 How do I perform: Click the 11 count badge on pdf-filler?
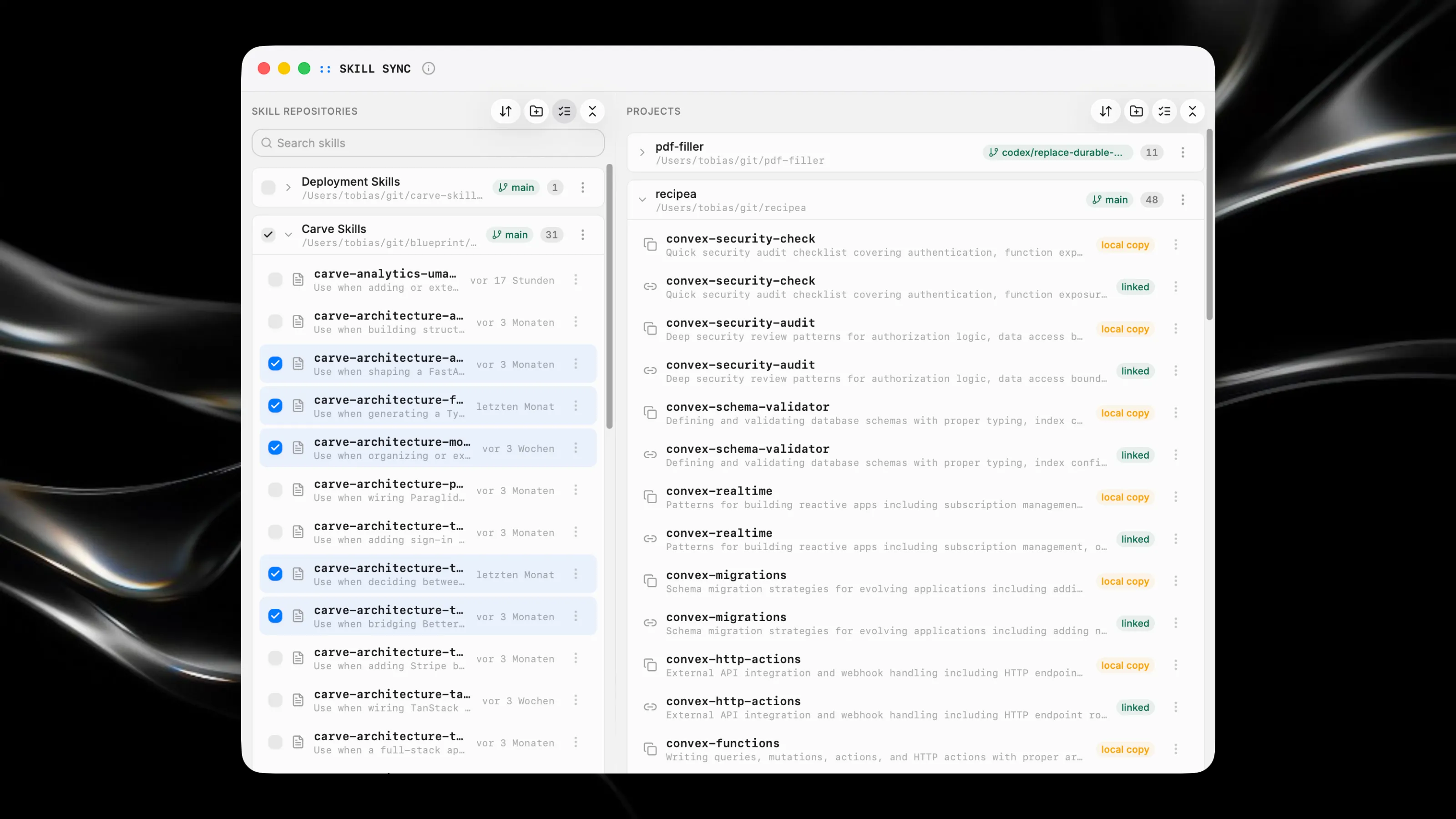coord(1151,152)
